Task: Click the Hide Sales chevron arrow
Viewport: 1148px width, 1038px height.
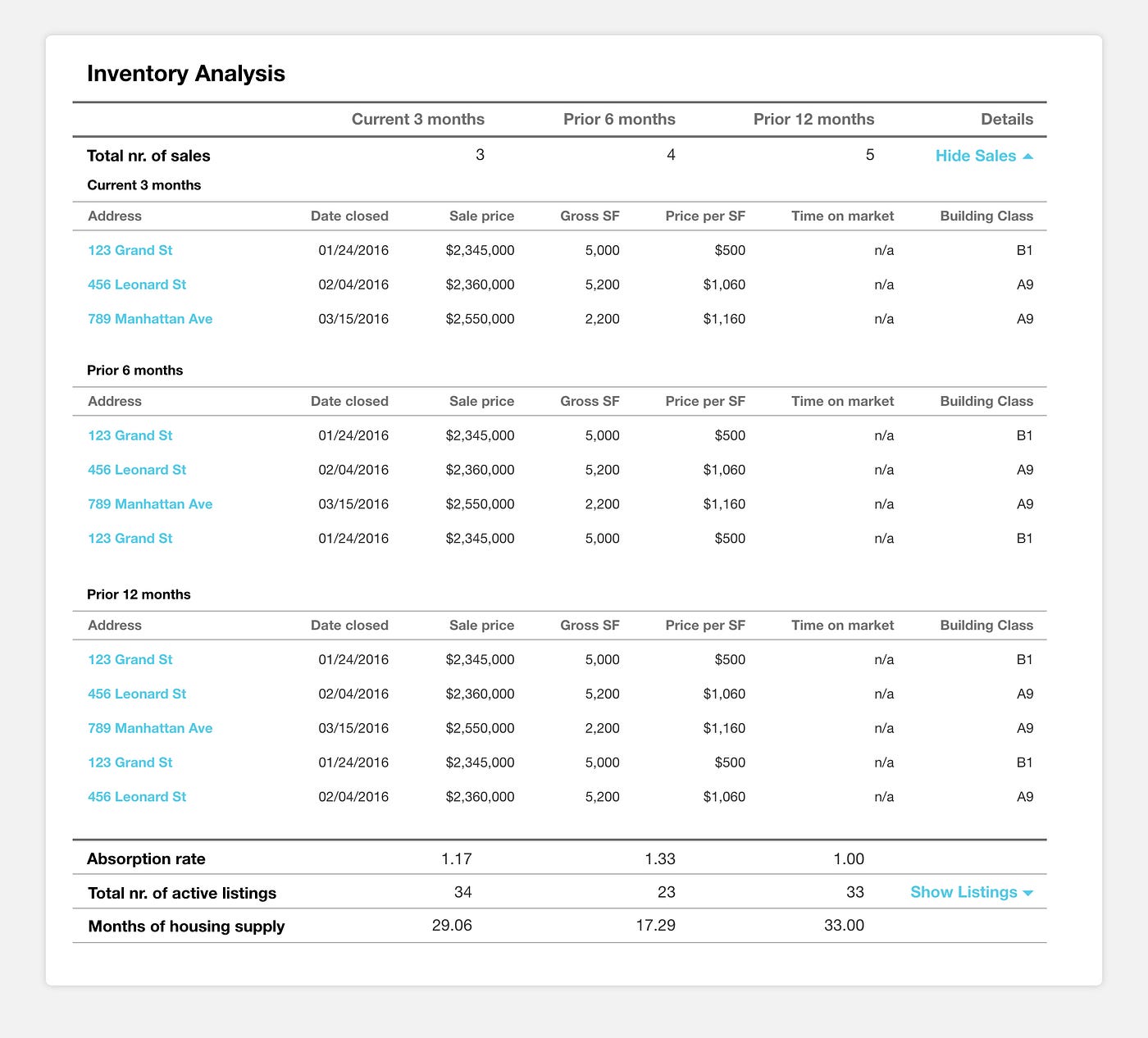Action: 1030,154
